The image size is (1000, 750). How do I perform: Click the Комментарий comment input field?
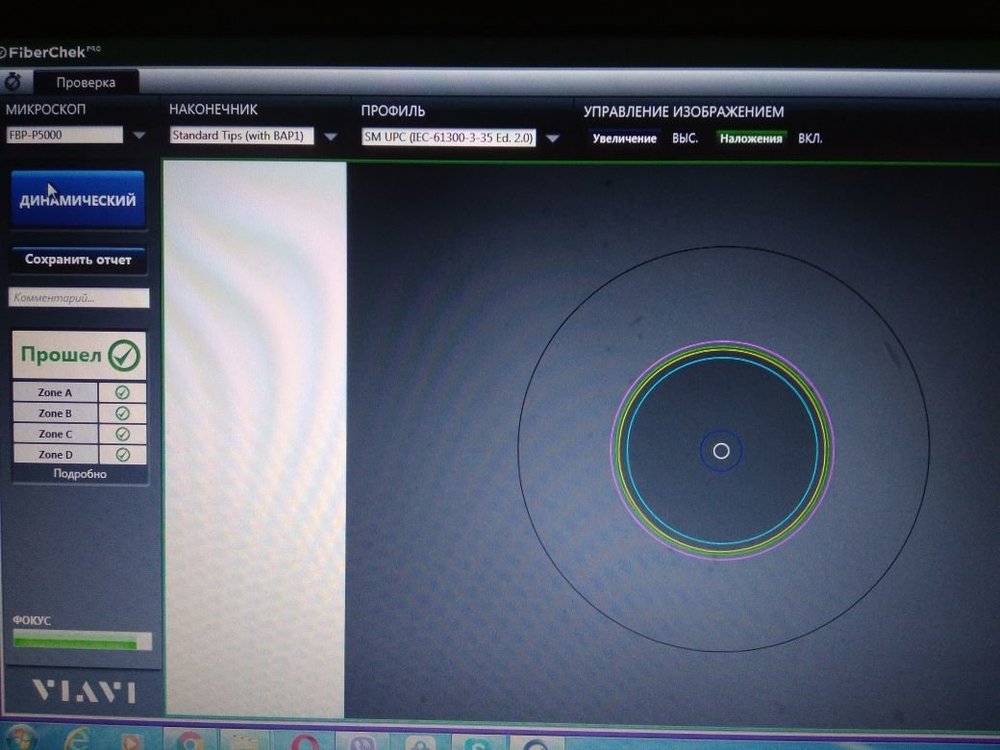[x=78, y=298]
